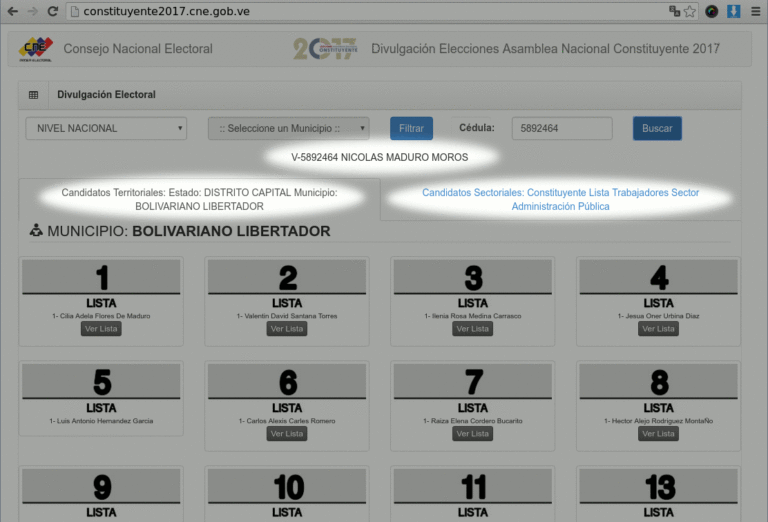This screenshot has height=522, width=768.
Task: Click the voter icon beside MUNICIPIO heading
Action: click(36, 230)
